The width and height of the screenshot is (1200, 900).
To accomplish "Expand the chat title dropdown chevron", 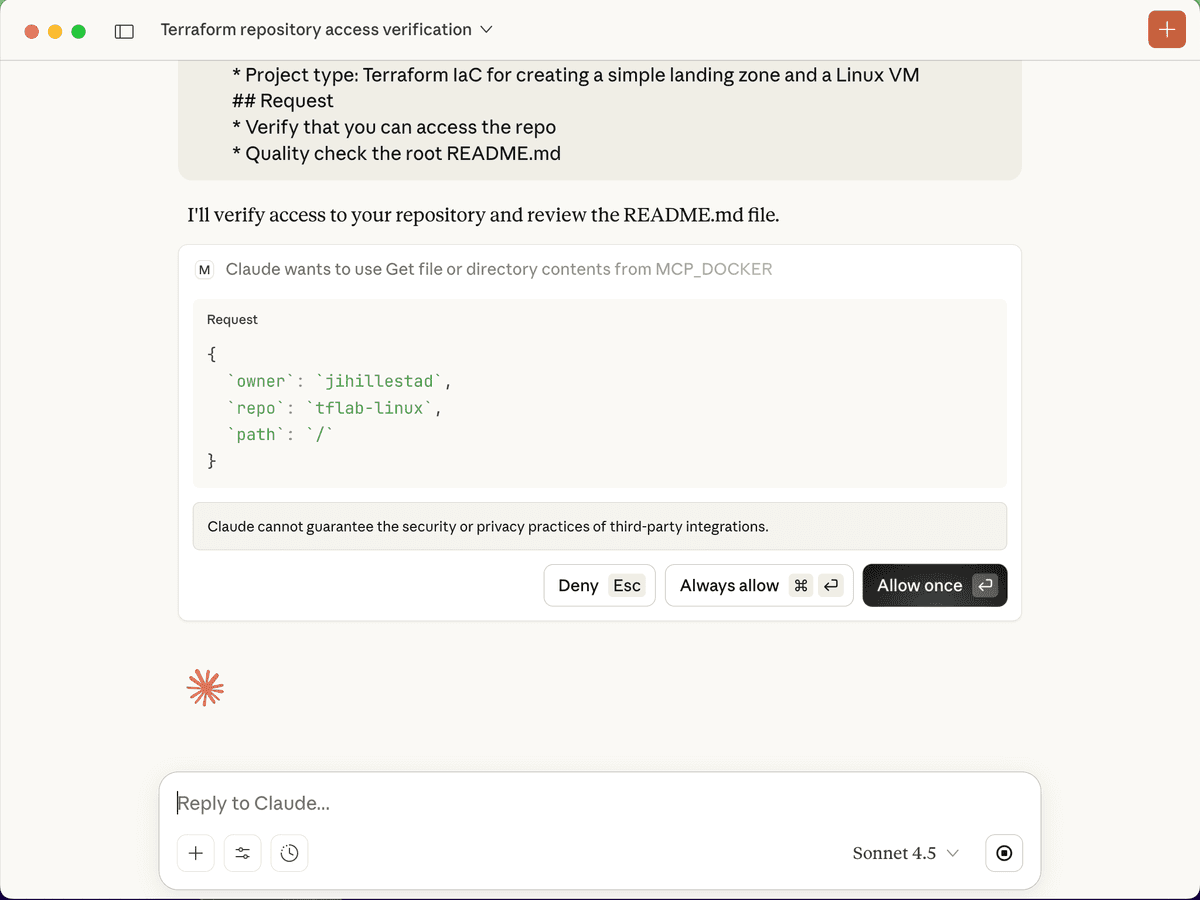I will click(x=487, y=30).
